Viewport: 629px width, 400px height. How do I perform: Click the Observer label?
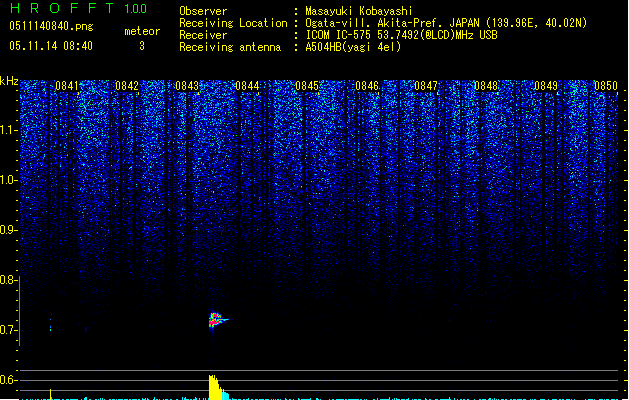[x=203, y=11]
